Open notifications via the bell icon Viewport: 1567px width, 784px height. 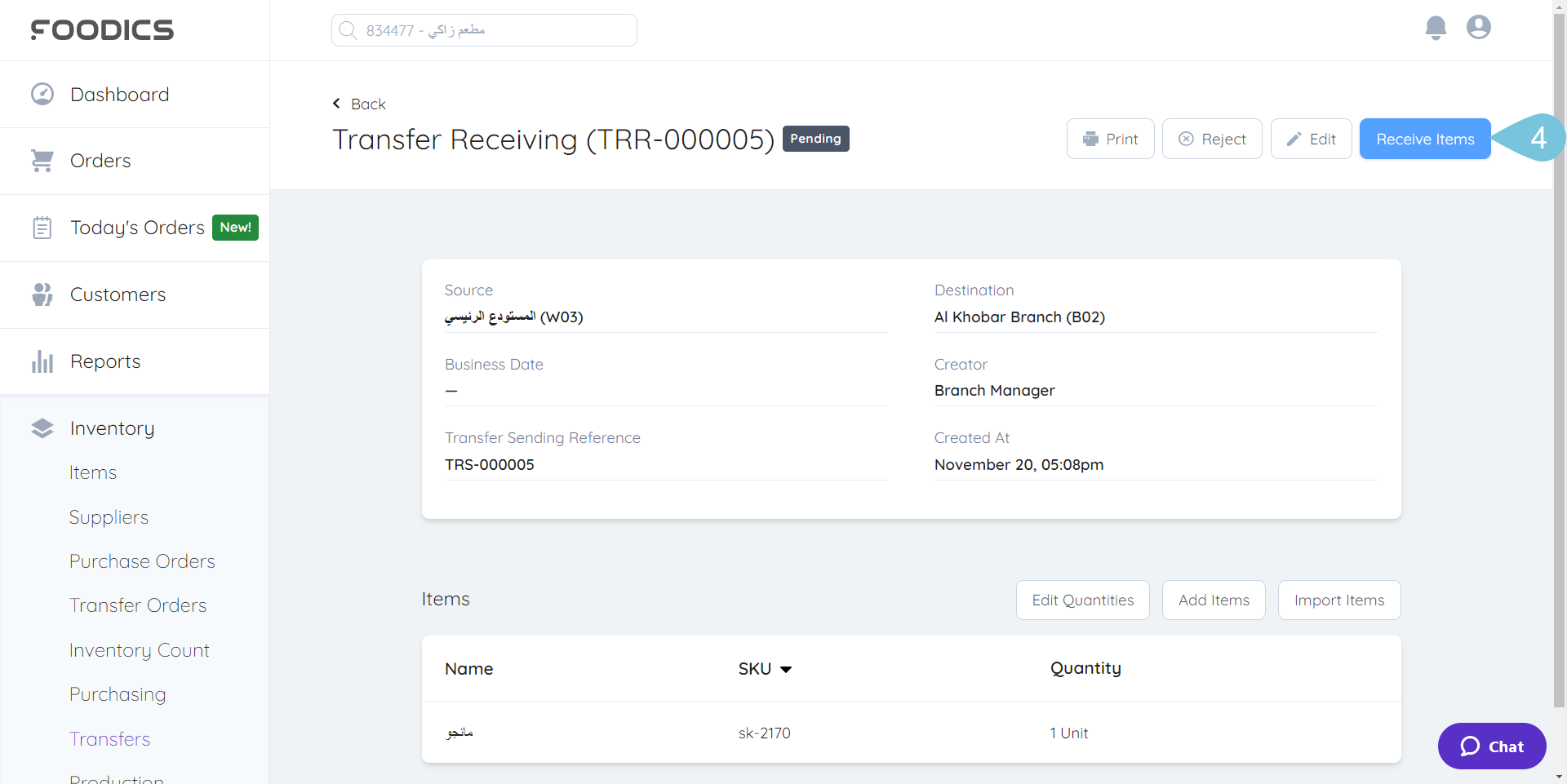[x=1436, y=27]
